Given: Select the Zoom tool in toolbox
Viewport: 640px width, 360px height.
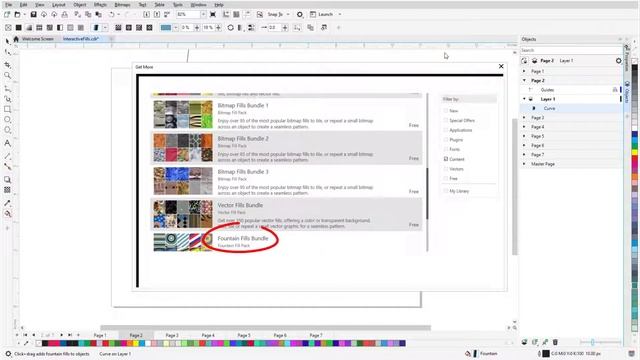Looking at the screenshot, I should (7, 76).
